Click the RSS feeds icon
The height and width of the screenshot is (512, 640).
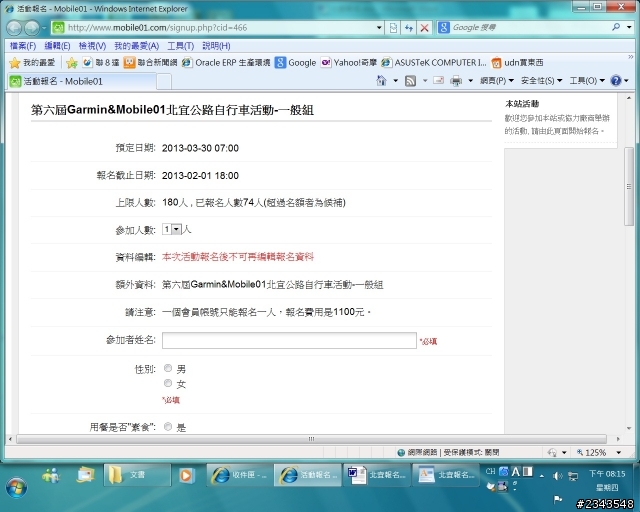[410, 81]
